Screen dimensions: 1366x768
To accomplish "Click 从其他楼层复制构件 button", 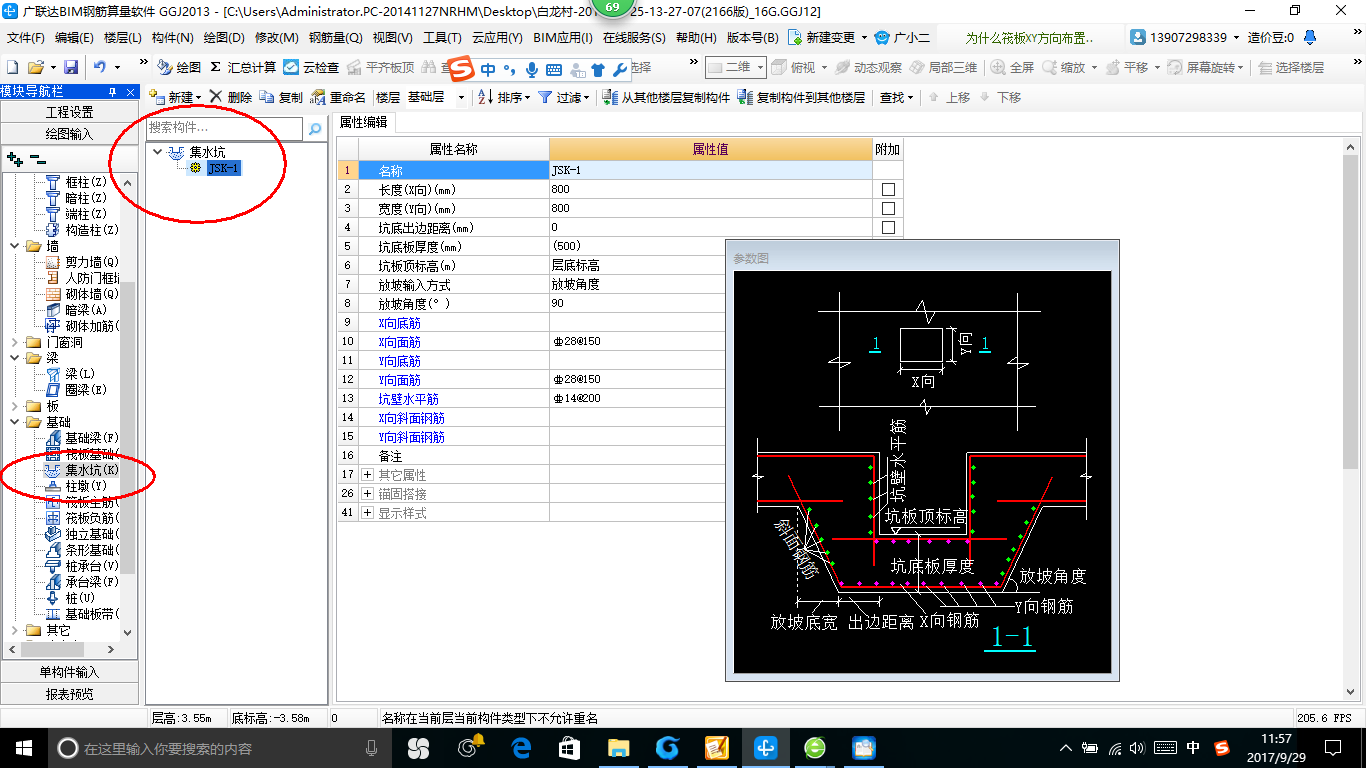I will click(x=667, y=97).
